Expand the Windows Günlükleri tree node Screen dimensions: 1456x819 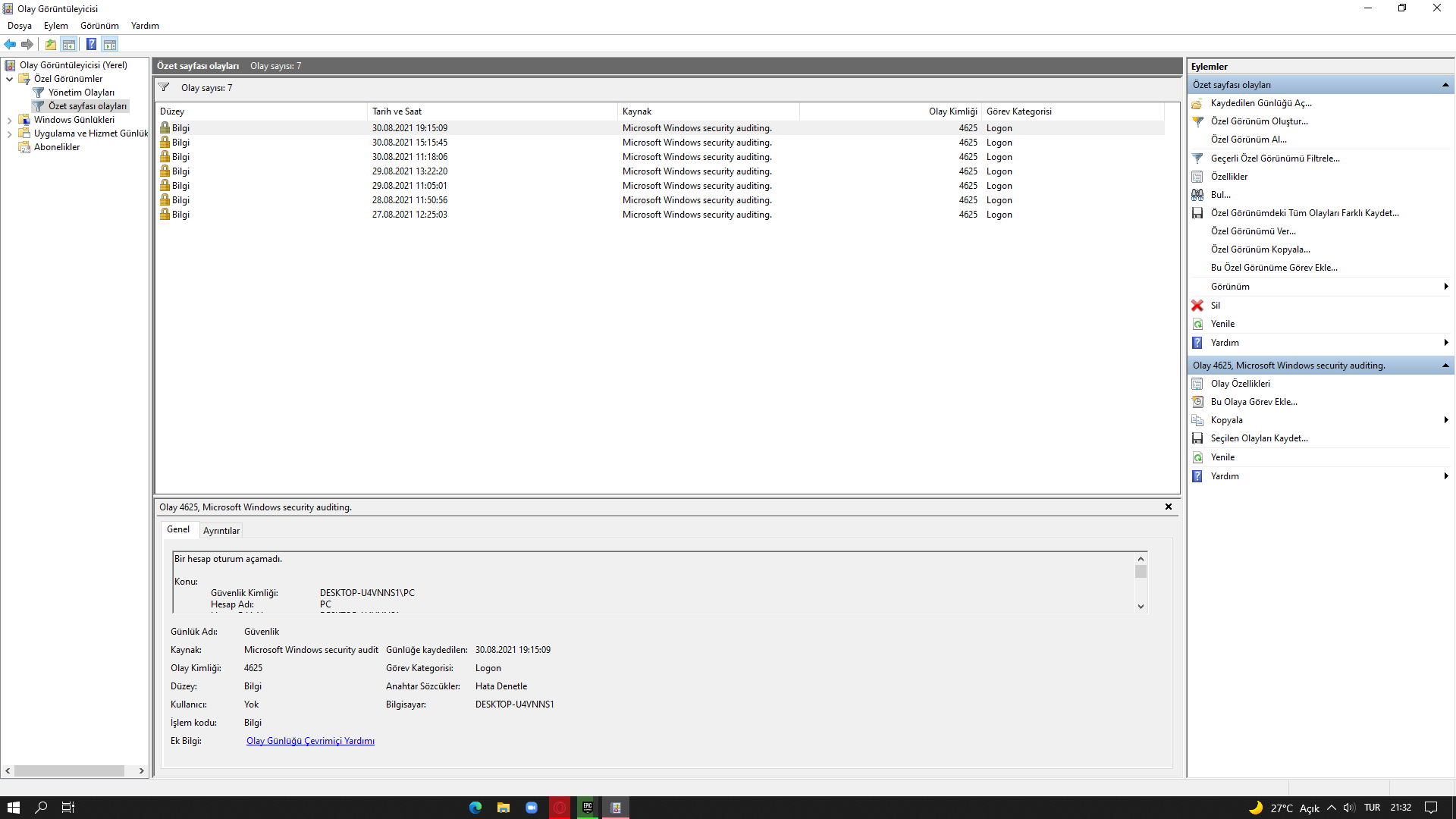tap(9, 120)
